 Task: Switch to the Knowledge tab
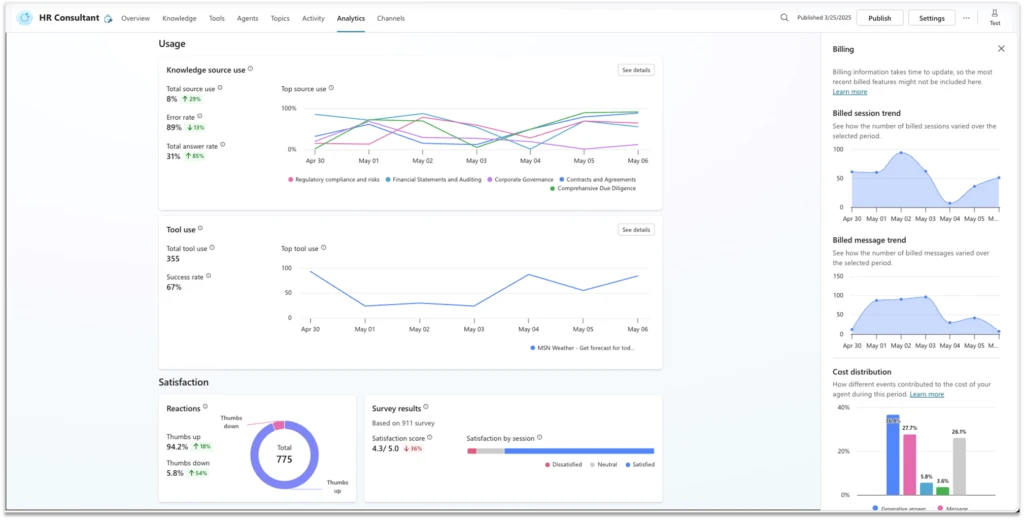[x=179, y=18]
